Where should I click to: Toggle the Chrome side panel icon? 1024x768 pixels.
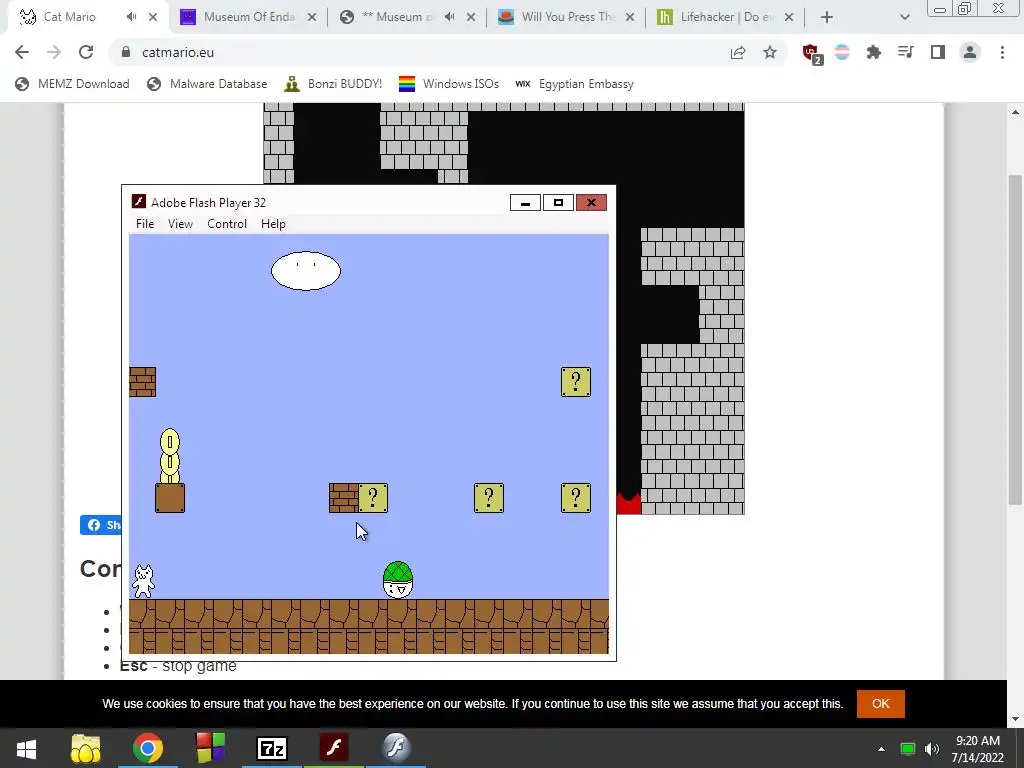[x=938, y=52]
